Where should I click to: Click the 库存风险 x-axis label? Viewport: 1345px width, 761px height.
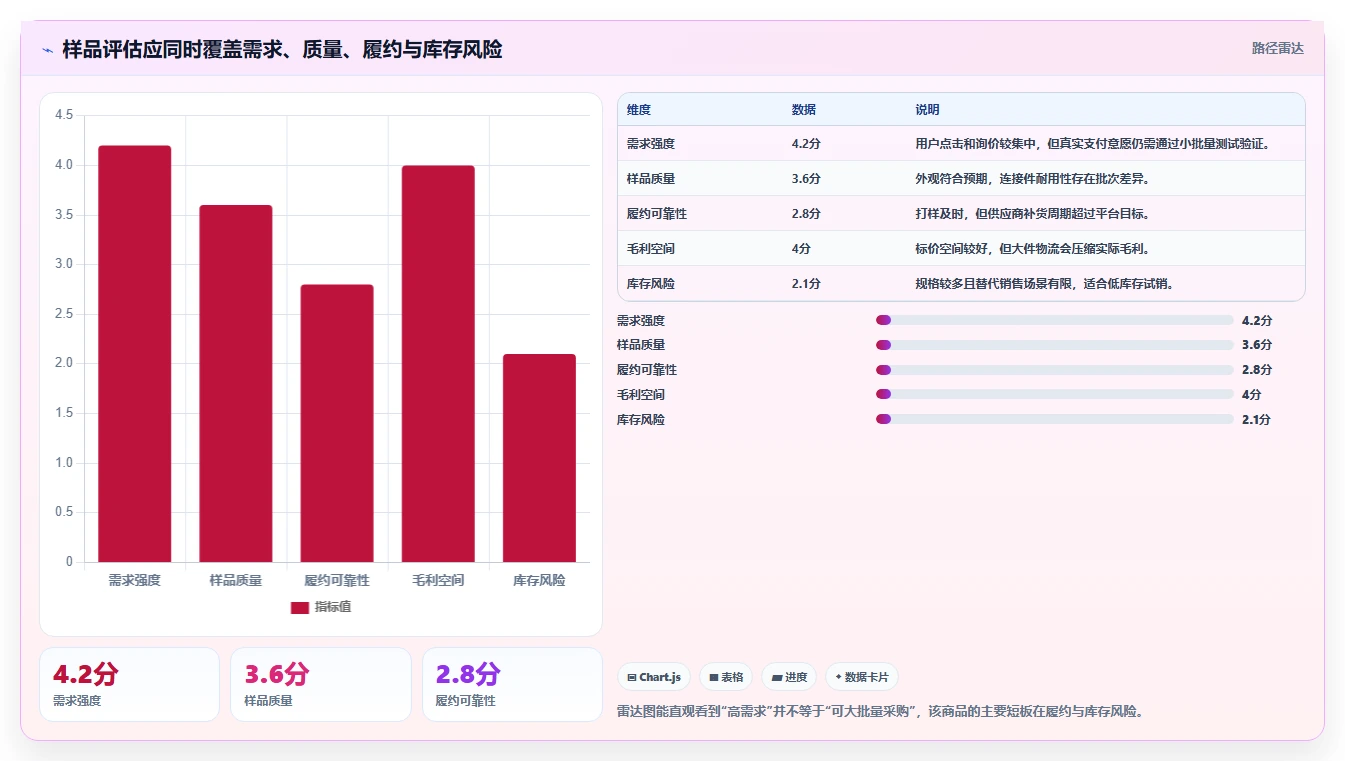[539, 580]
